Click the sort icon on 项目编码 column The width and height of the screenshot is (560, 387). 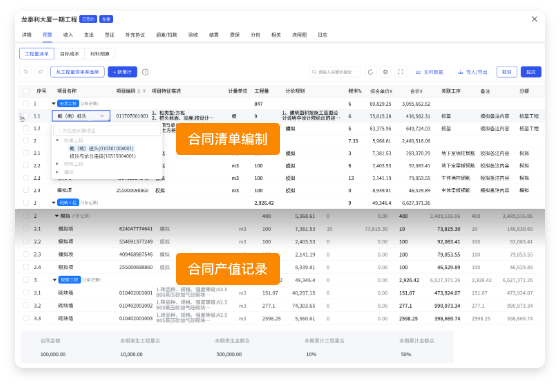point(139,91)
